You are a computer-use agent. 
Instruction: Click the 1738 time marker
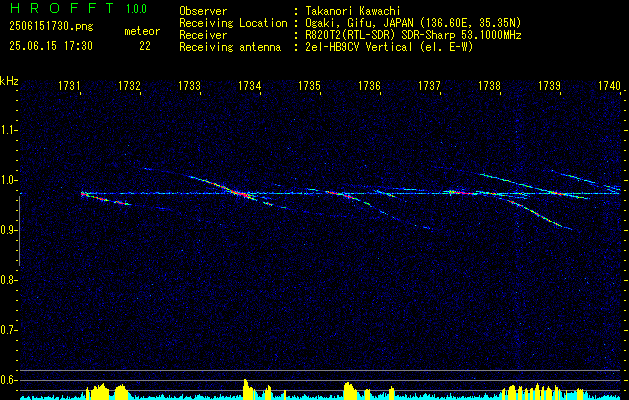tap(489, 85)
